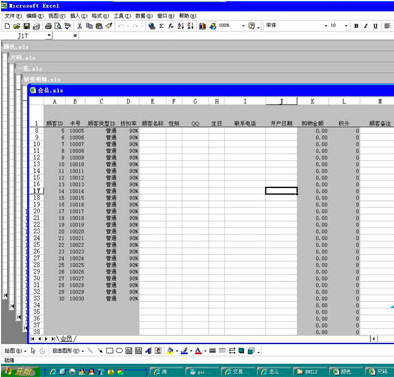Select the Rectangle drawing tool
The height and width of the screenshot is (377, 394).
tap(109, 351)
